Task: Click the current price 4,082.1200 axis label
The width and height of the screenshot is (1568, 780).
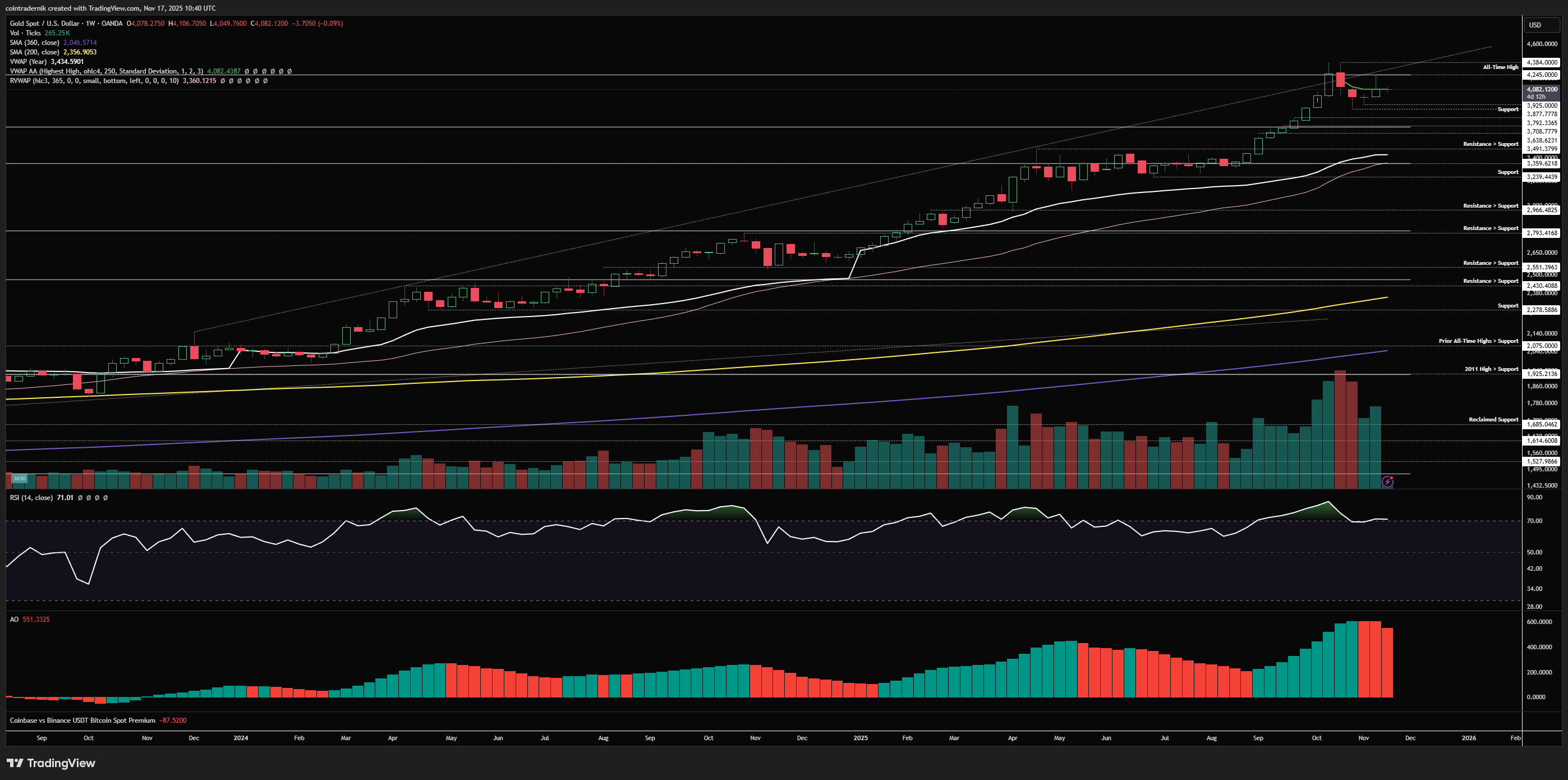Action: [x=1541, y=90]
